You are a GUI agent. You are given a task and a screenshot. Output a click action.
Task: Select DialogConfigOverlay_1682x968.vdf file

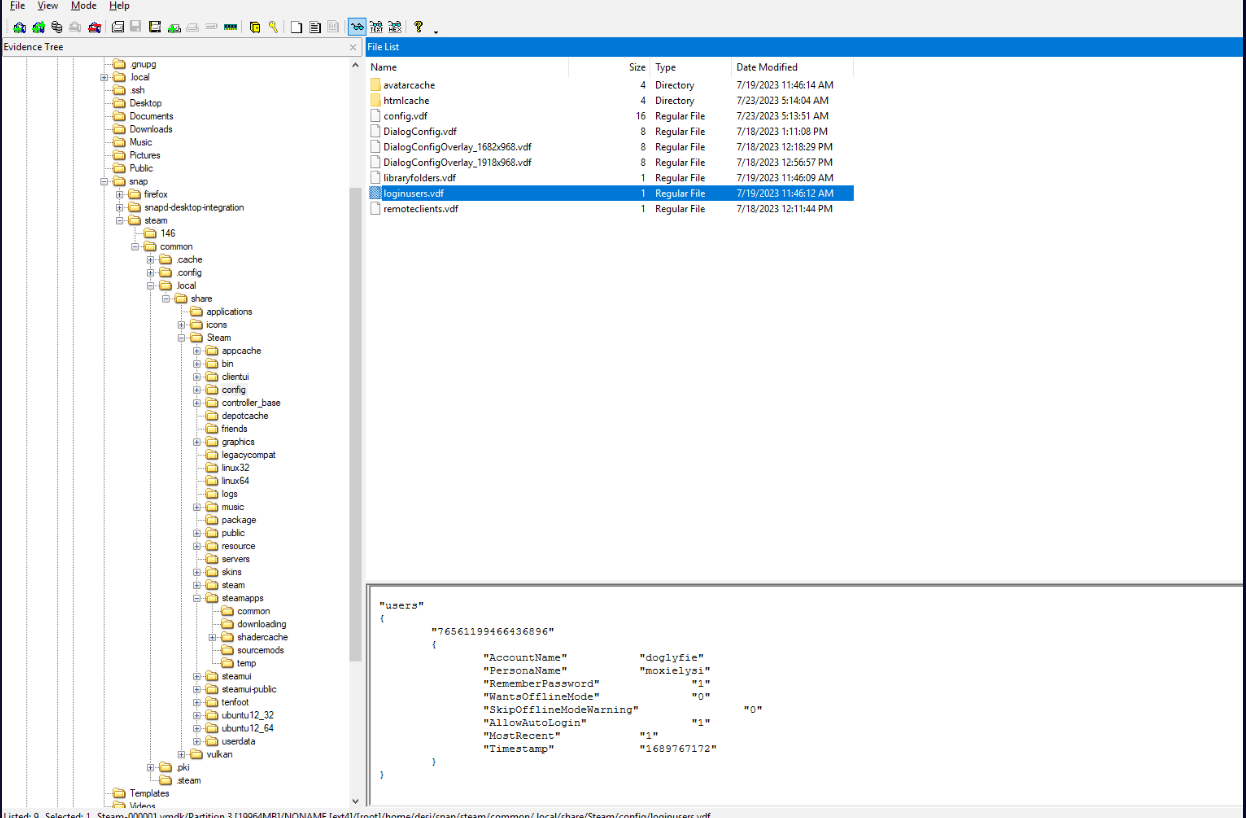[x=457, y=147]
